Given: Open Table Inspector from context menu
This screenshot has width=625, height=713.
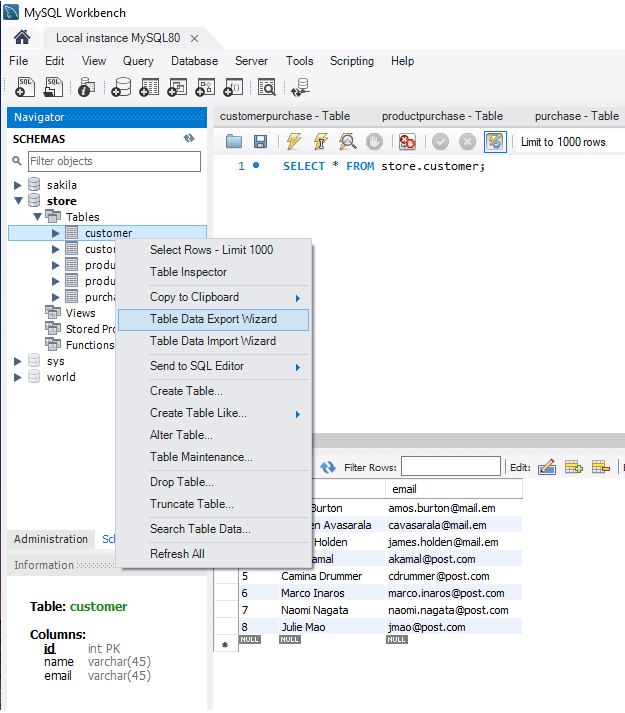Looking at the screenshot, I should [x=213, y=272].
